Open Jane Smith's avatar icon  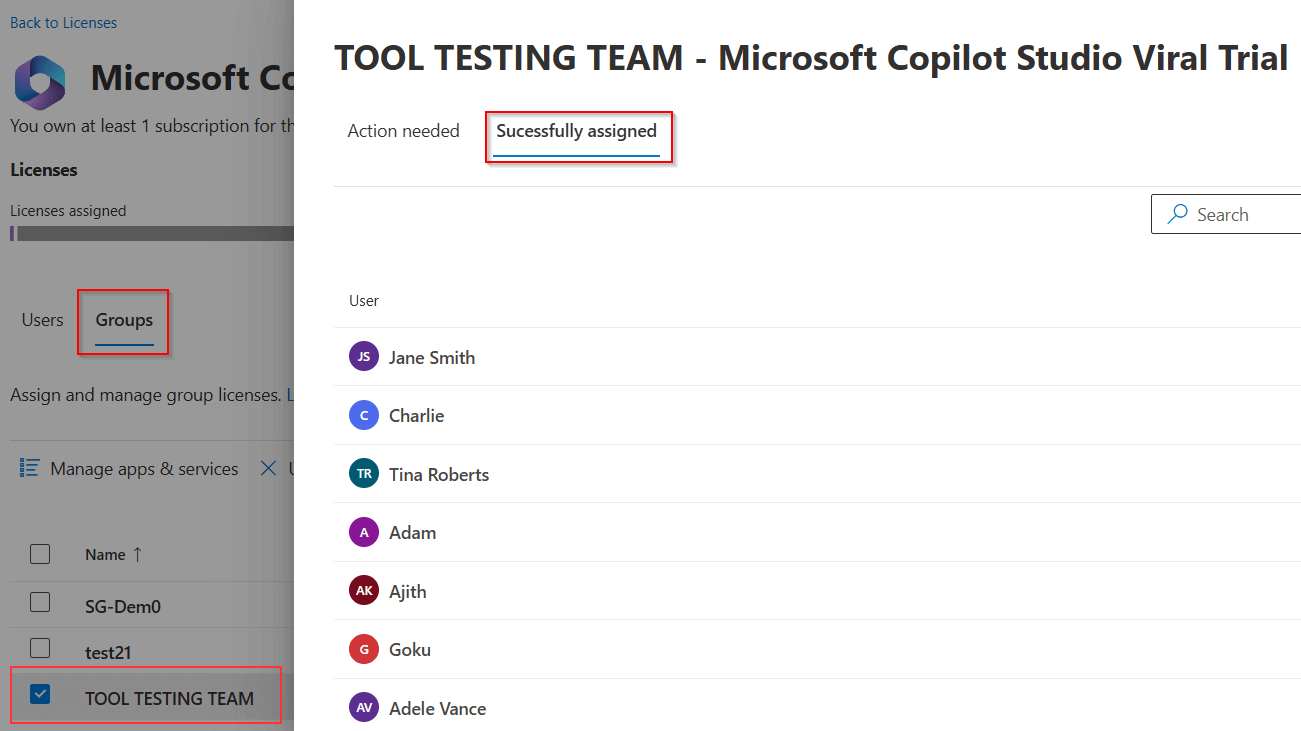(x=363, y=356)
